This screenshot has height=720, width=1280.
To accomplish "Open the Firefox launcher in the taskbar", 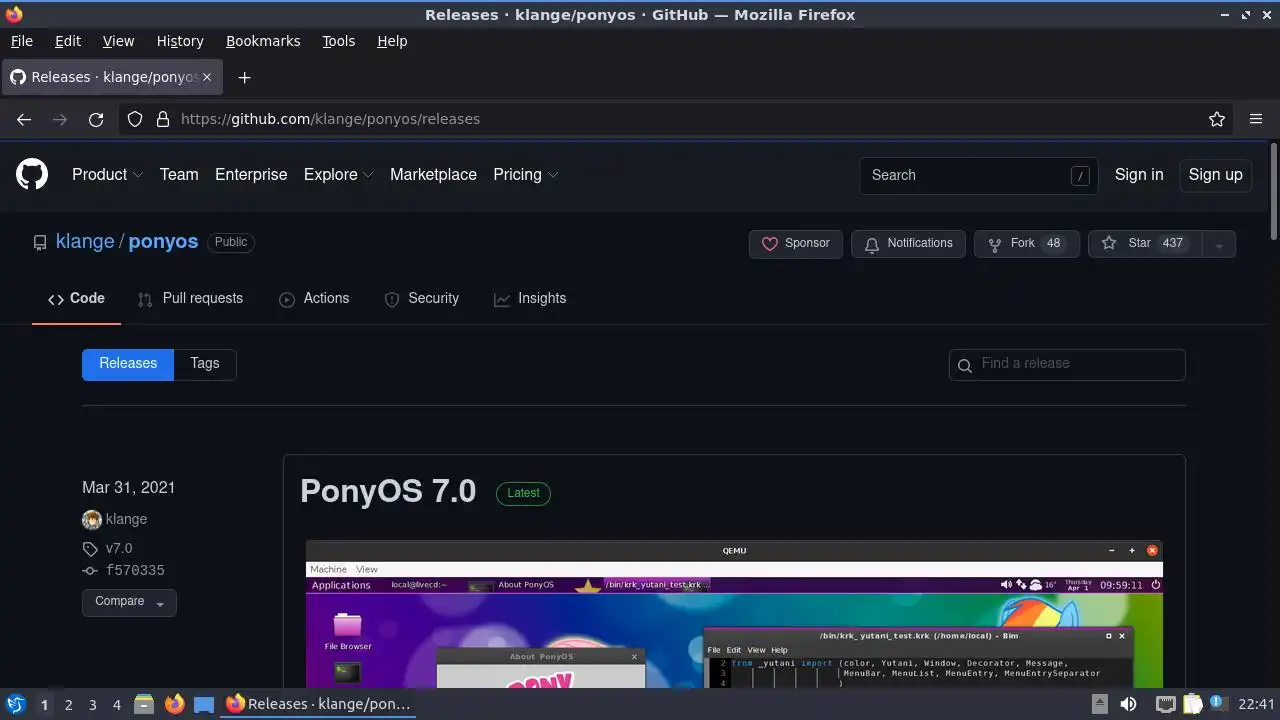I will pyautogui.click(x=174, y=704).
